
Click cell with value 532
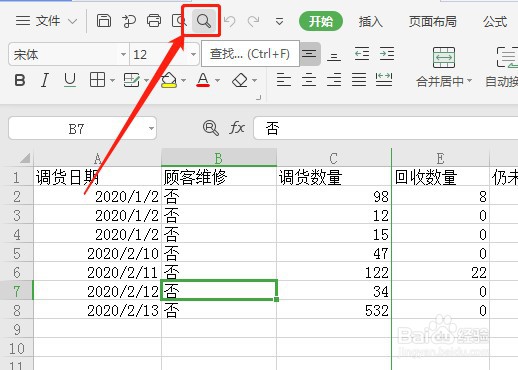tap(334, 310)
